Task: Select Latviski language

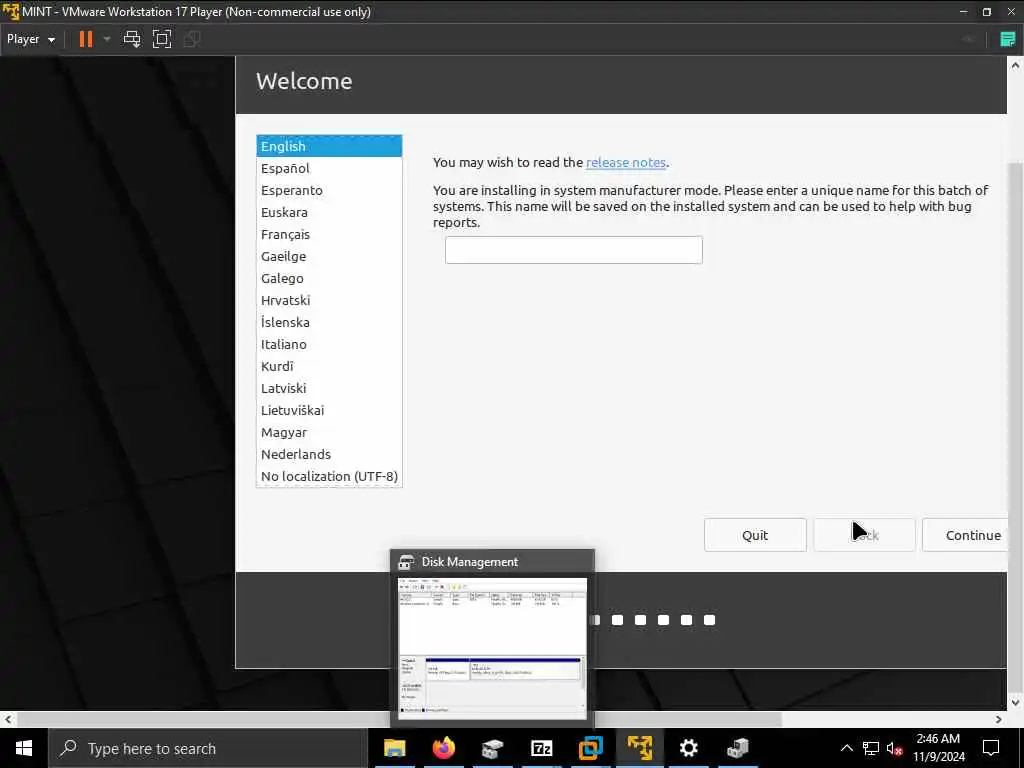Action: pos(329,389)
